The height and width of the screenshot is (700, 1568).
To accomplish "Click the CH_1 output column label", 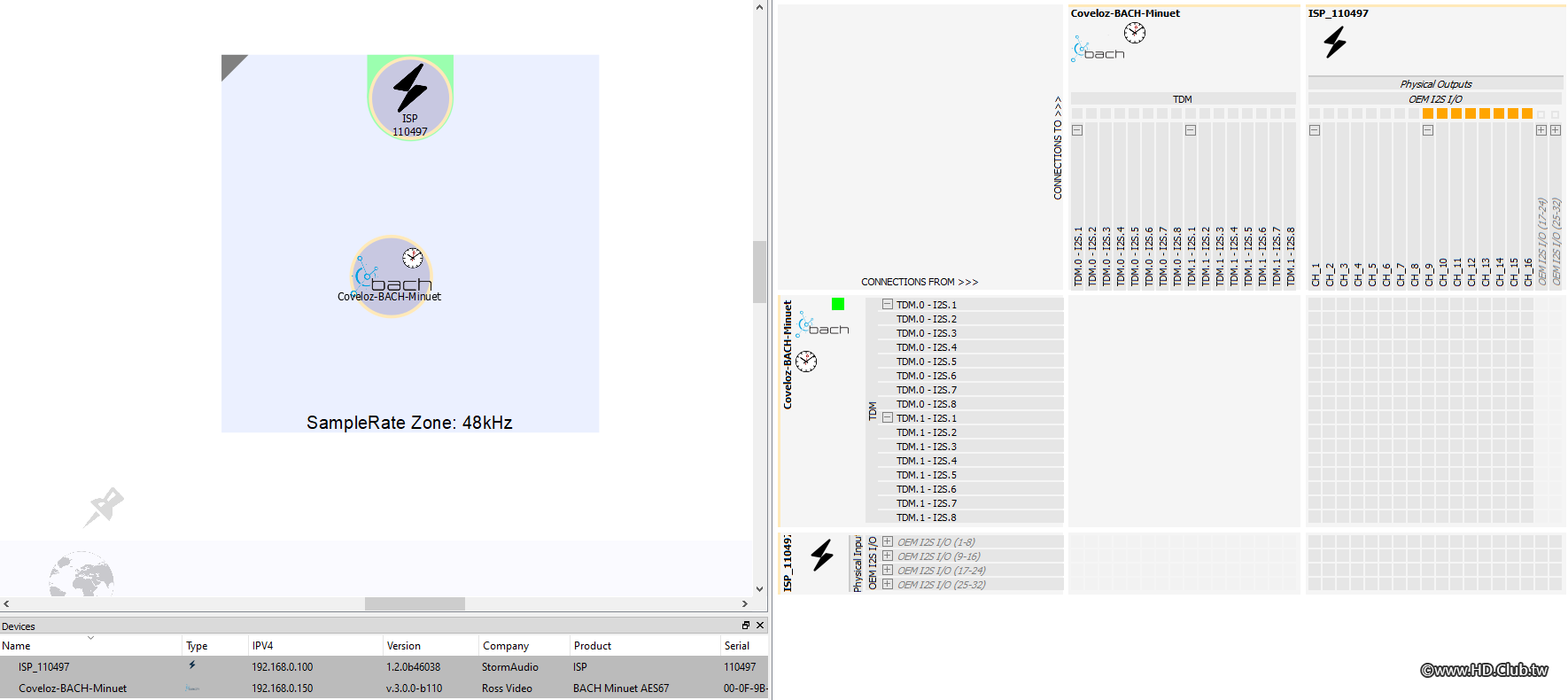I will [1316, 275].
